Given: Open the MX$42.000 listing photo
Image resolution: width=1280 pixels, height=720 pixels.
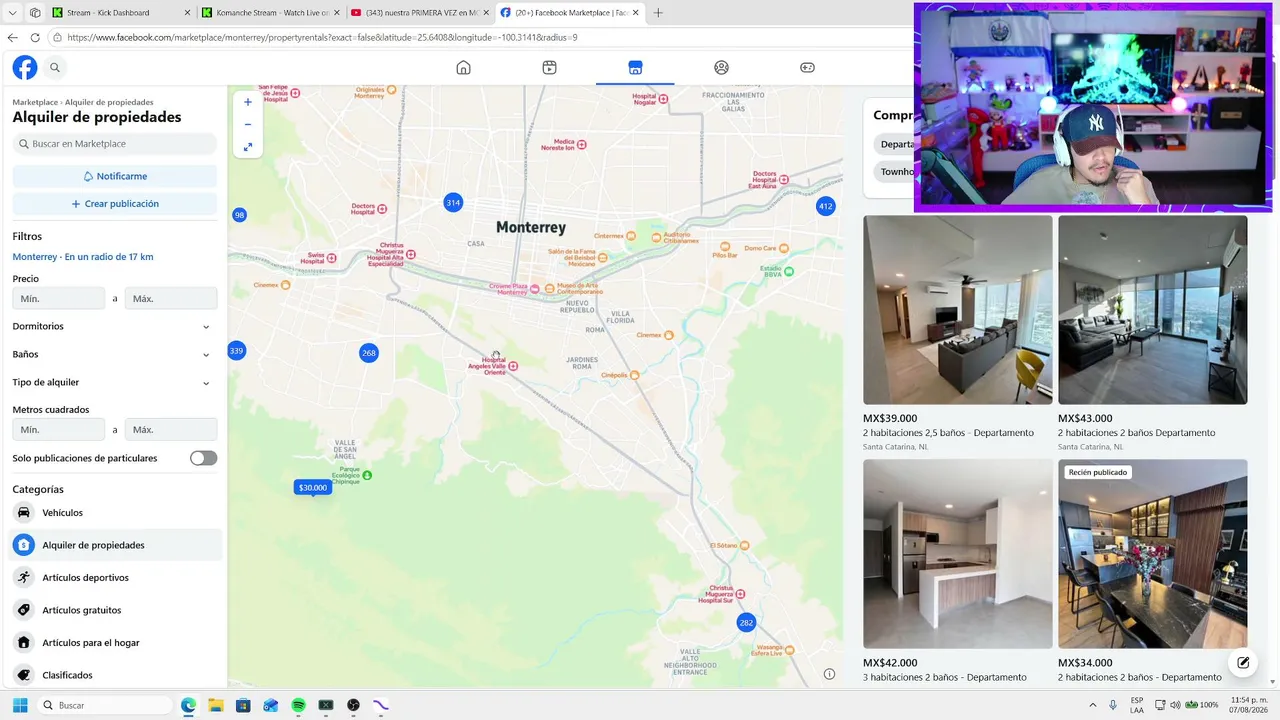Looking at the screenshot, I should pyautogui.click(x=958, y=554).
